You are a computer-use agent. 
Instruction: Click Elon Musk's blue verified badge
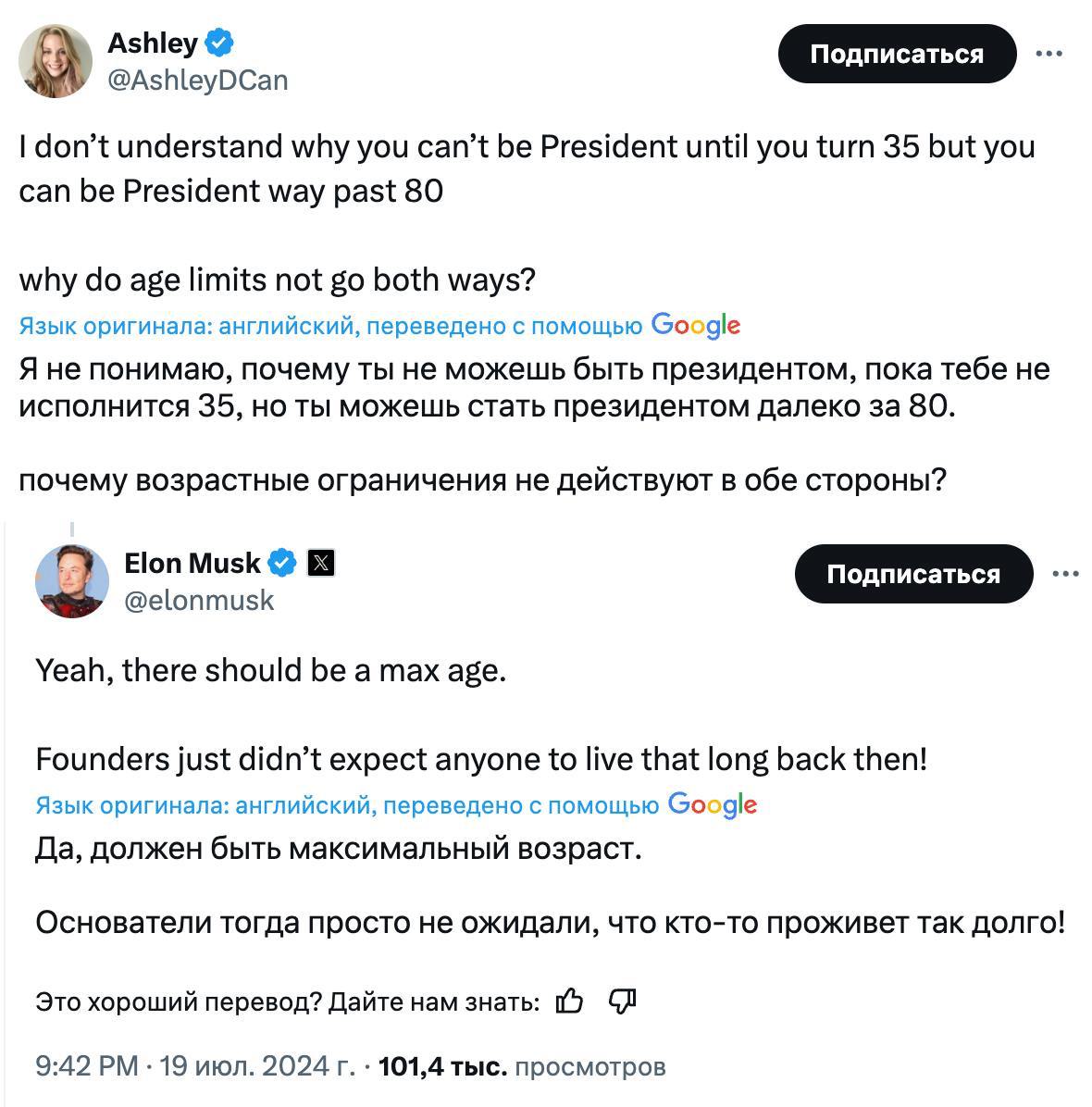pos(282,562)
